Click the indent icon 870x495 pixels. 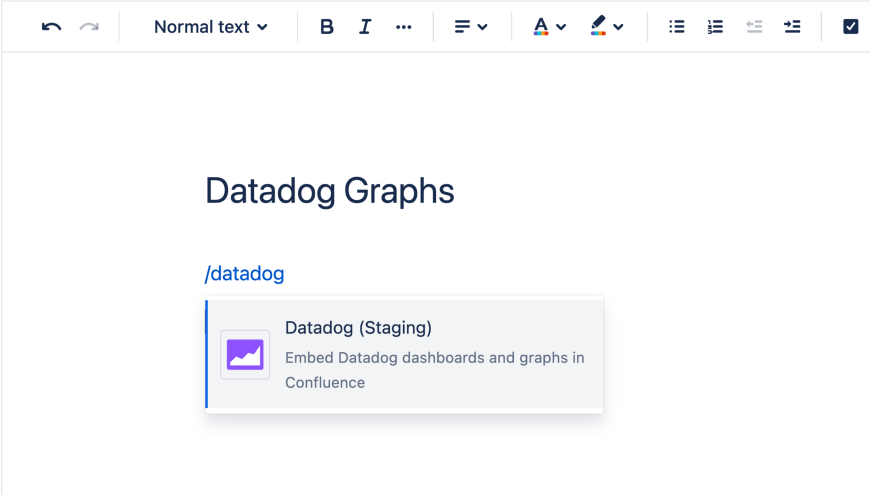792,27
